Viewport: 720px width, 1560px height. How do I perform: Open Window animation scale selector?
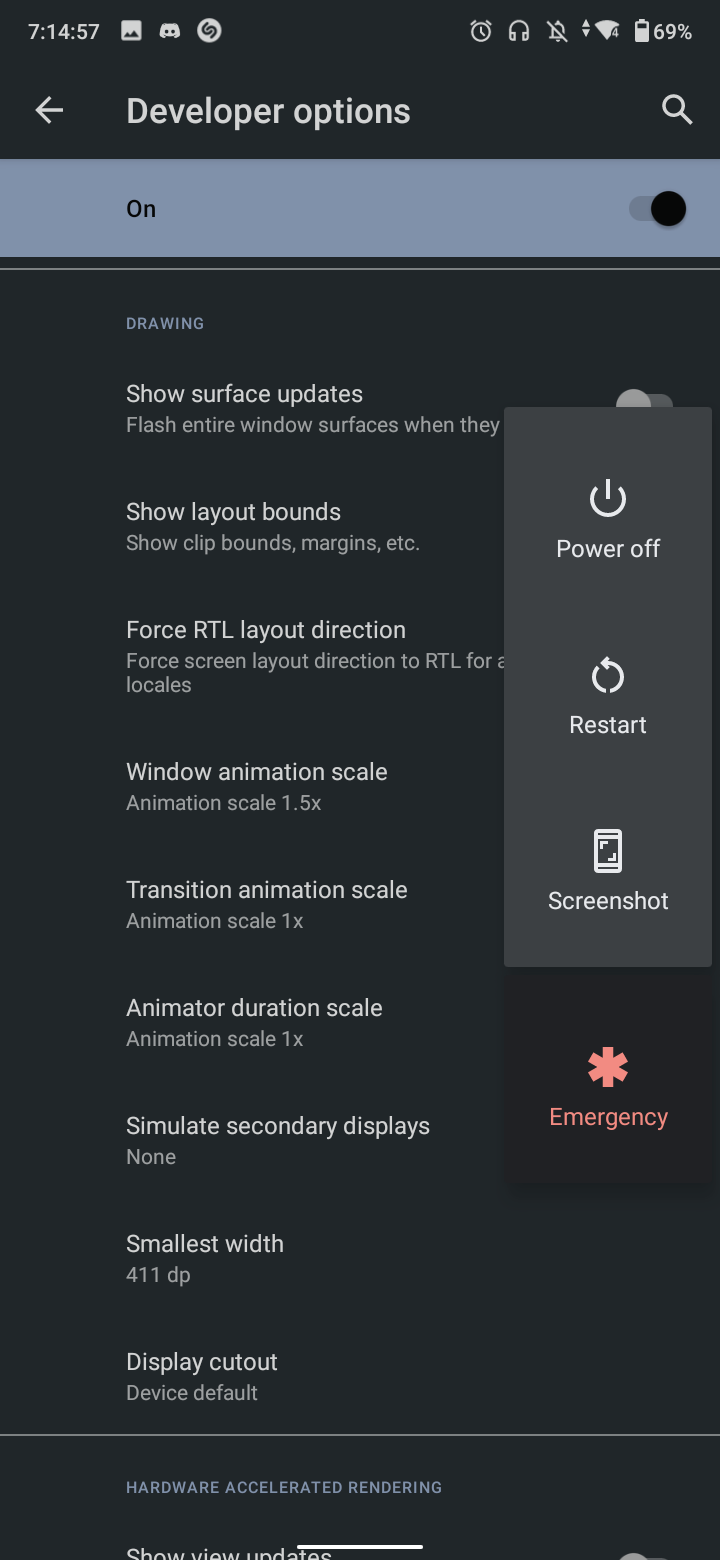[x=360, y=786]
